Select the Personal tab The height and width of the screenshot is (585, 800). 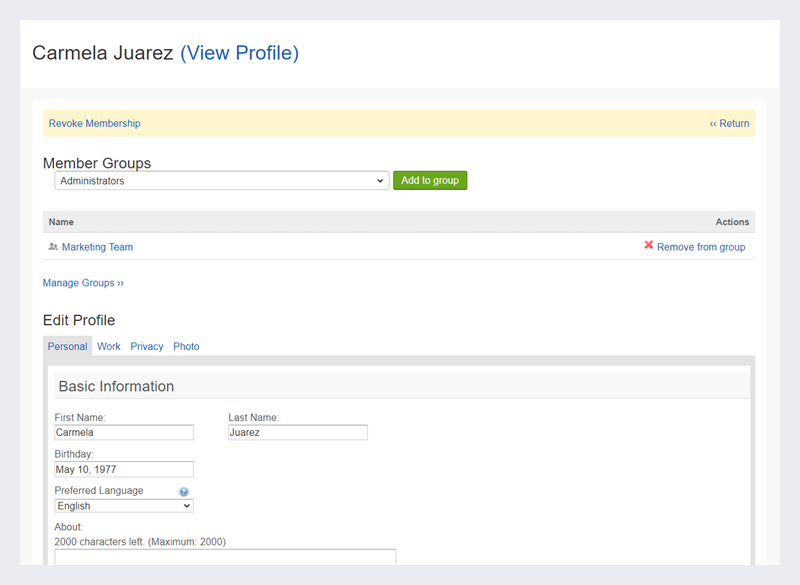coord(67,346)
